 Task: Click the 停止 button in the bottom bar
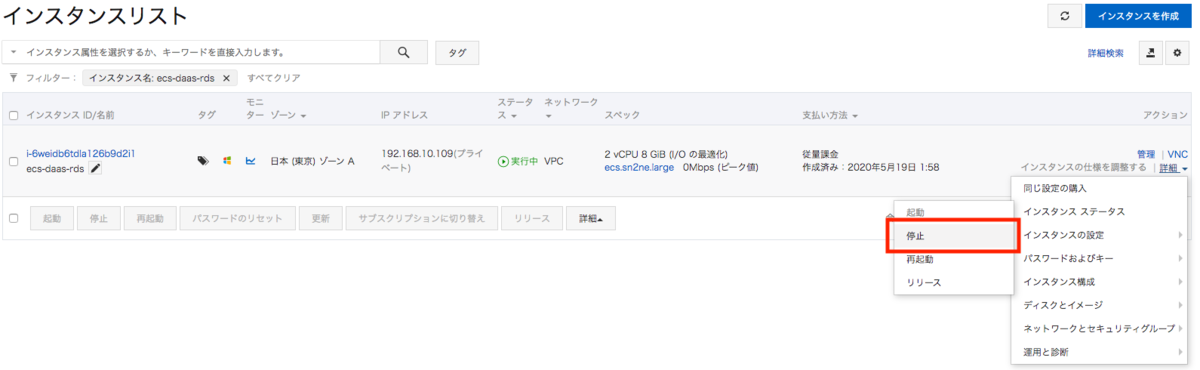point(99,218)
